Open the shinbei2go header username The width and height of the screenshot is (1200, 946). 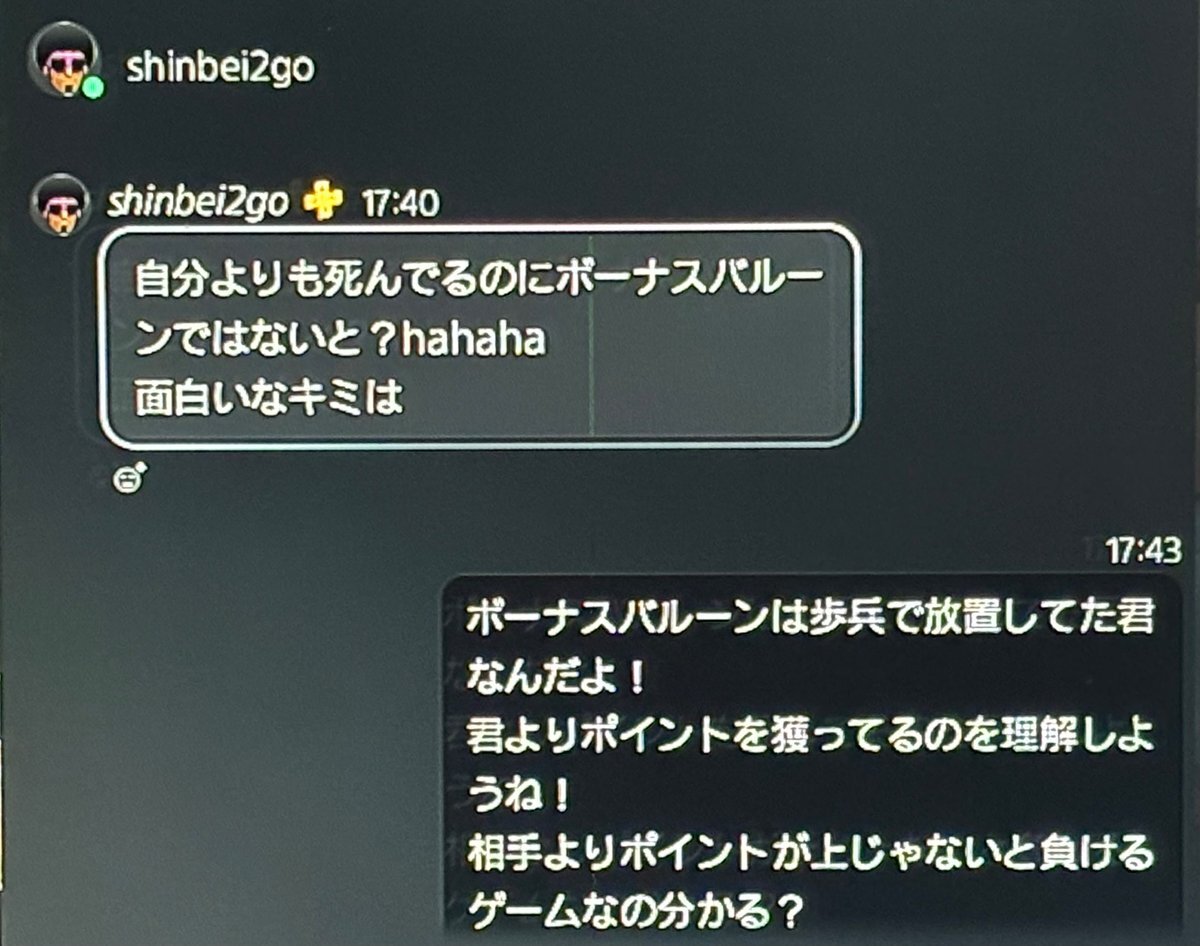221,67
